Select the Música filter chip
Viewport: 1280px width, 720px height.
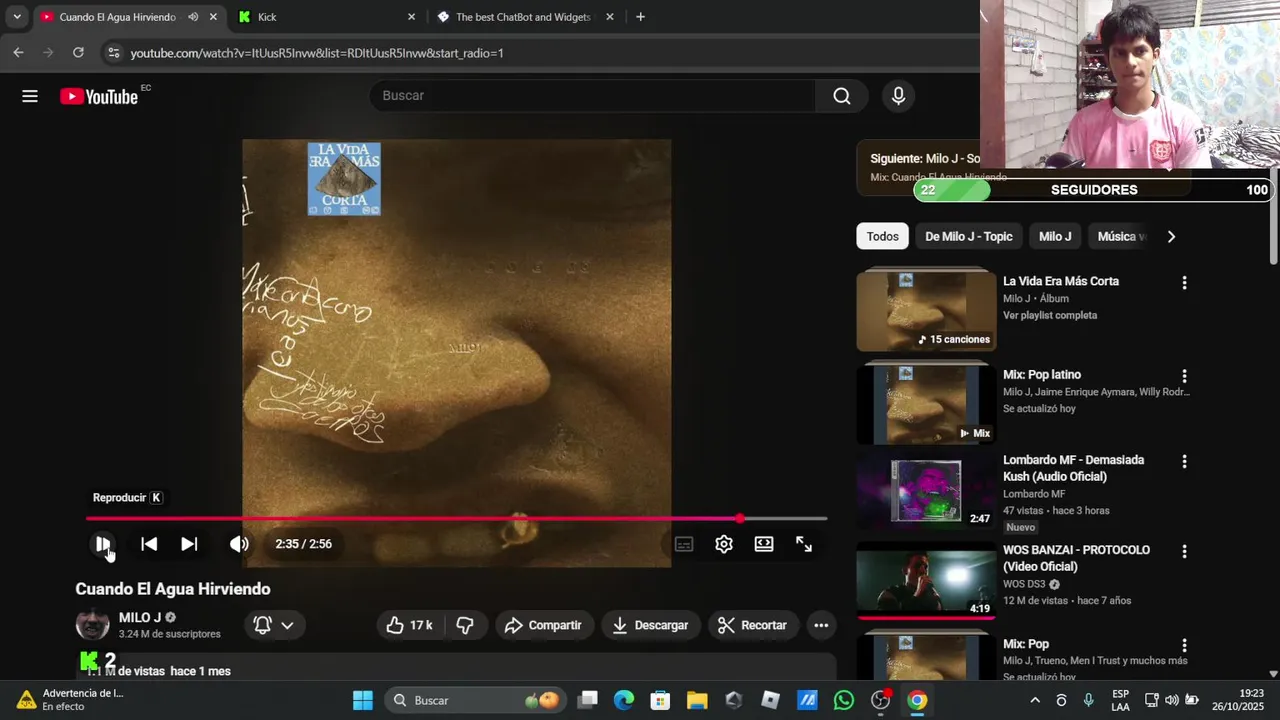coord(1120,236)
